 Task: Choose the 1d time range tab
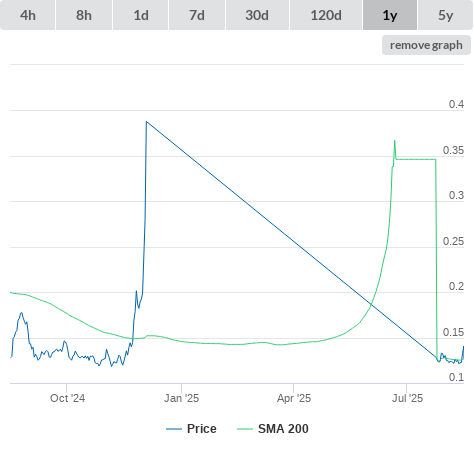click(141, 15)
